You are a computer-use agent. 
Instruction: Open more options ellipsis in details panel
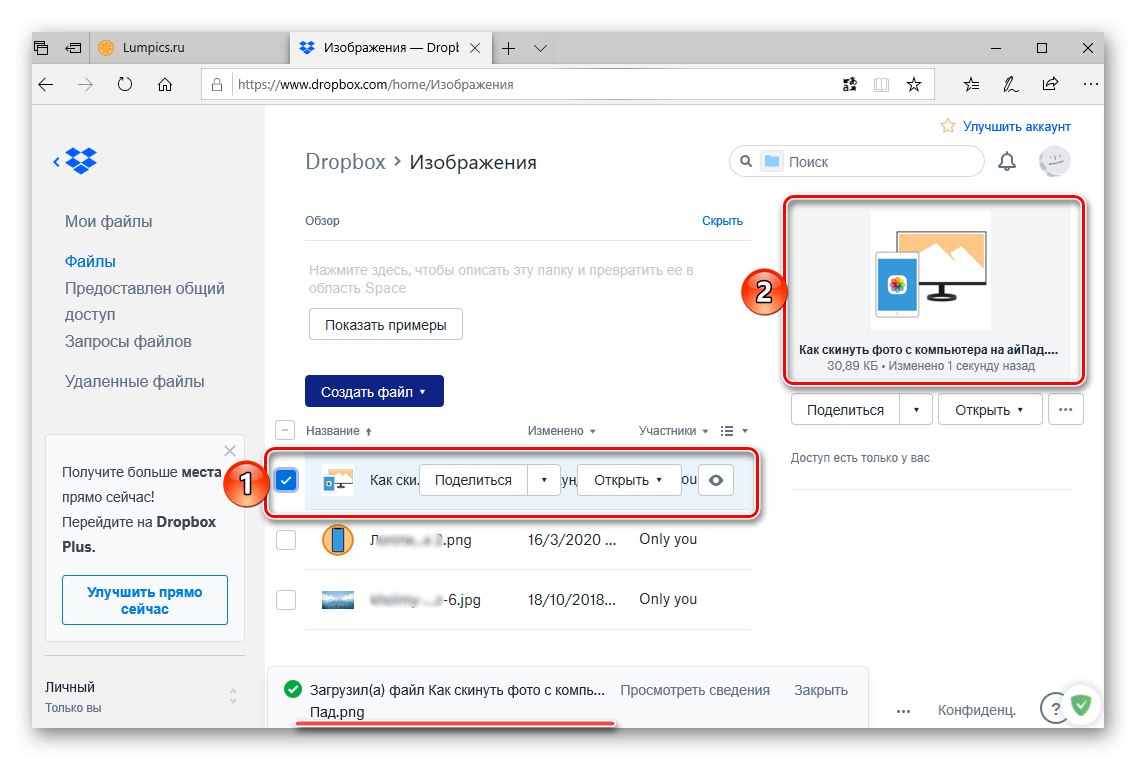point(1065,410)
